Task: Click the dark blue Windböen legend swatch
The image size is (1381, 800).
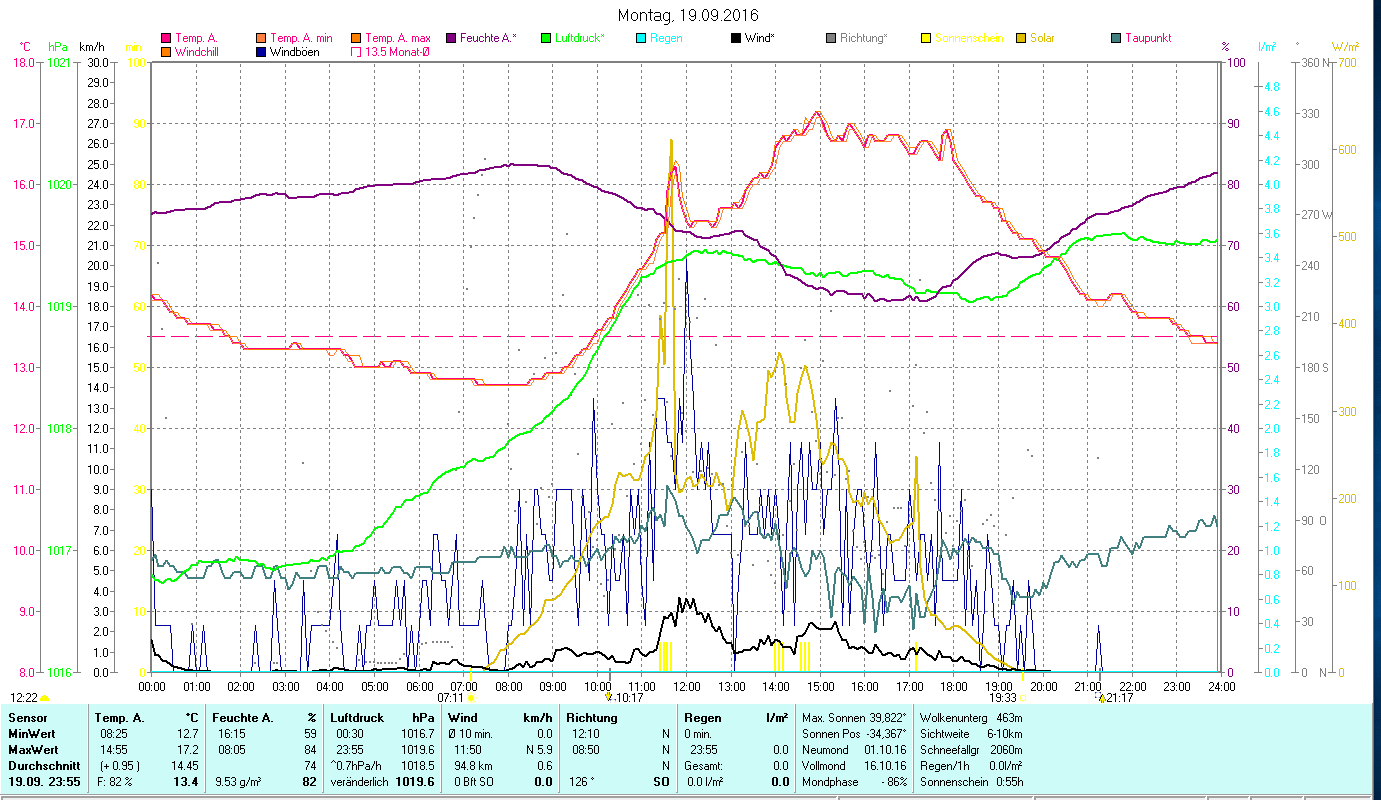Action: click(x=261, y=51)
